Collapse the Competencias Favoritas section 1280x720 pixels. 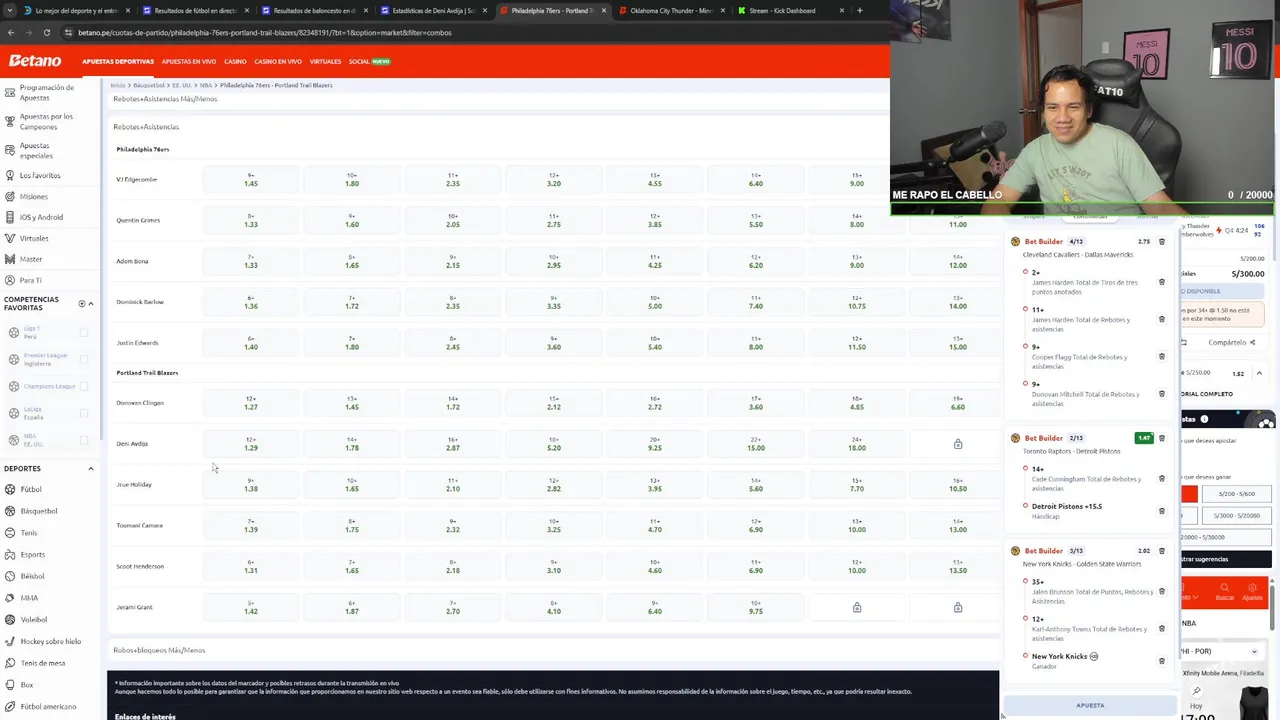tap(91, 303)
